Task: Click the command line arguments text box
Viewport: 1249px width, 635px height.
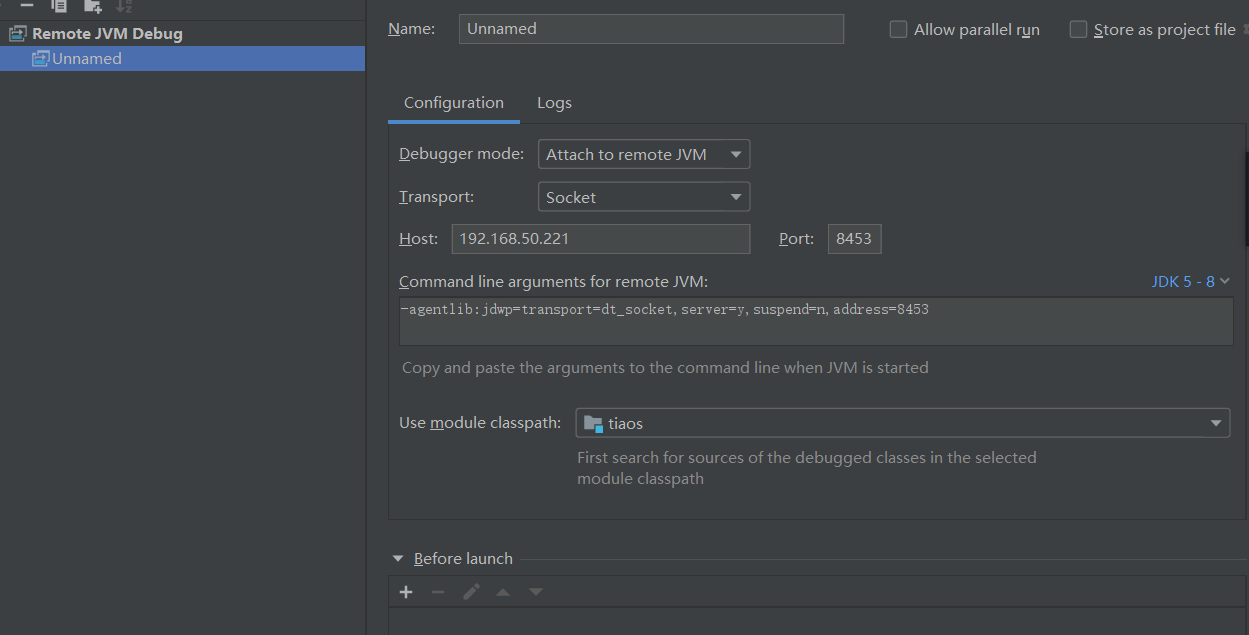Action: click(816, 321)
